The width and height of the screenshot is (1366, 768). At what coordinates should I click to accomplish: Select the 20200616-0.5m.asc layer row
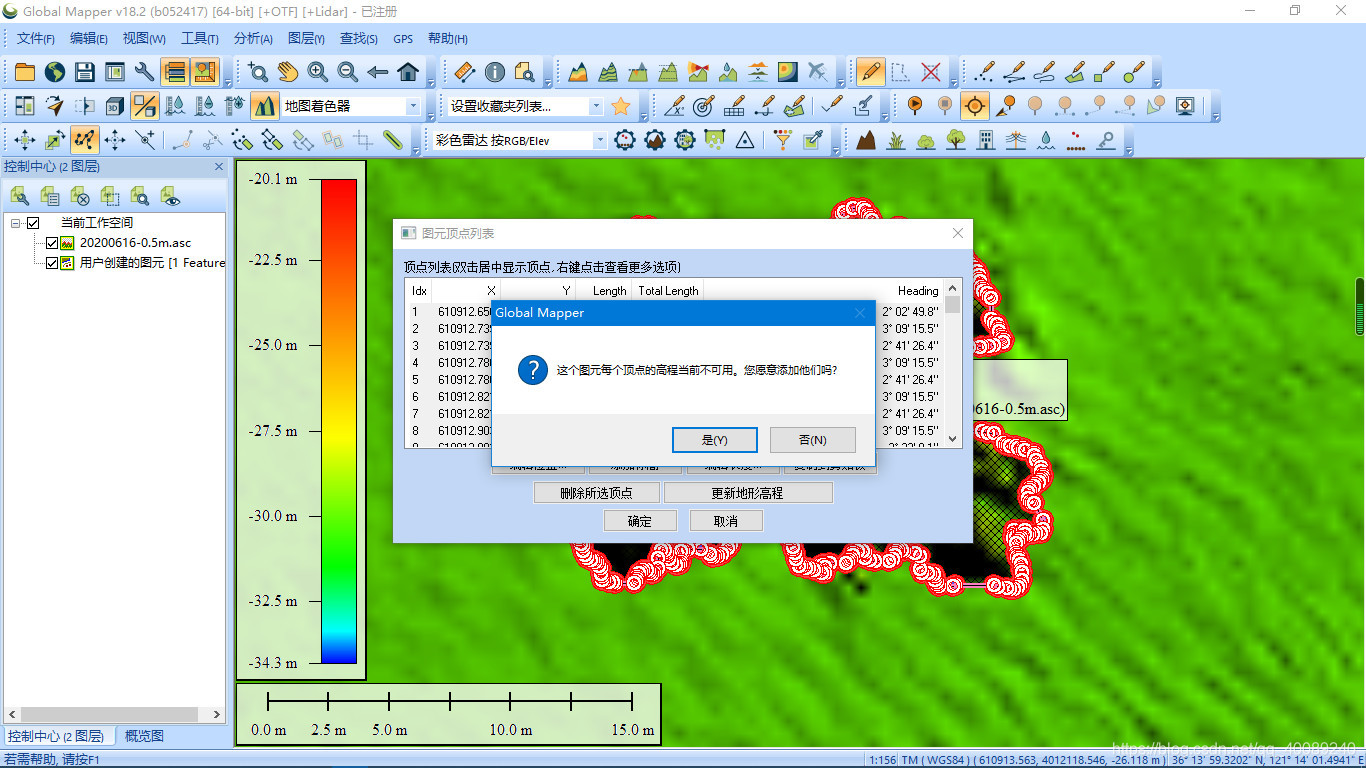[x=135, y=243]
